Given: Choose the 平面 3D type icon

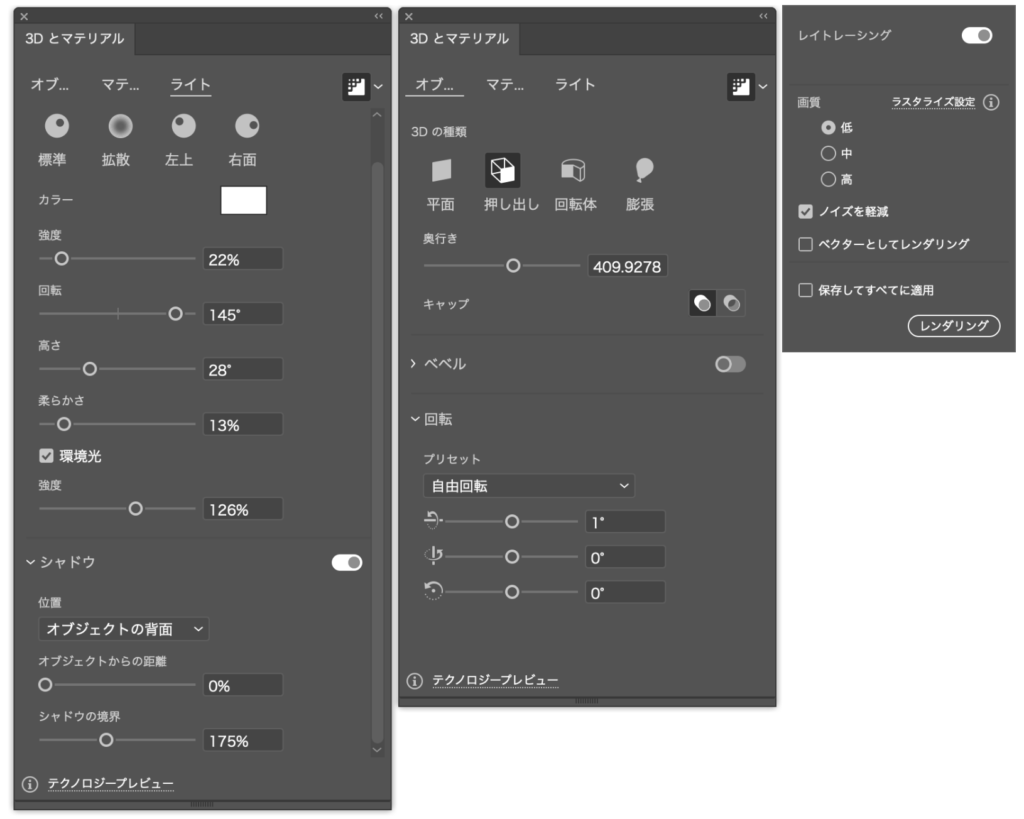Looking at the screenshot, I should click(441, 170).
